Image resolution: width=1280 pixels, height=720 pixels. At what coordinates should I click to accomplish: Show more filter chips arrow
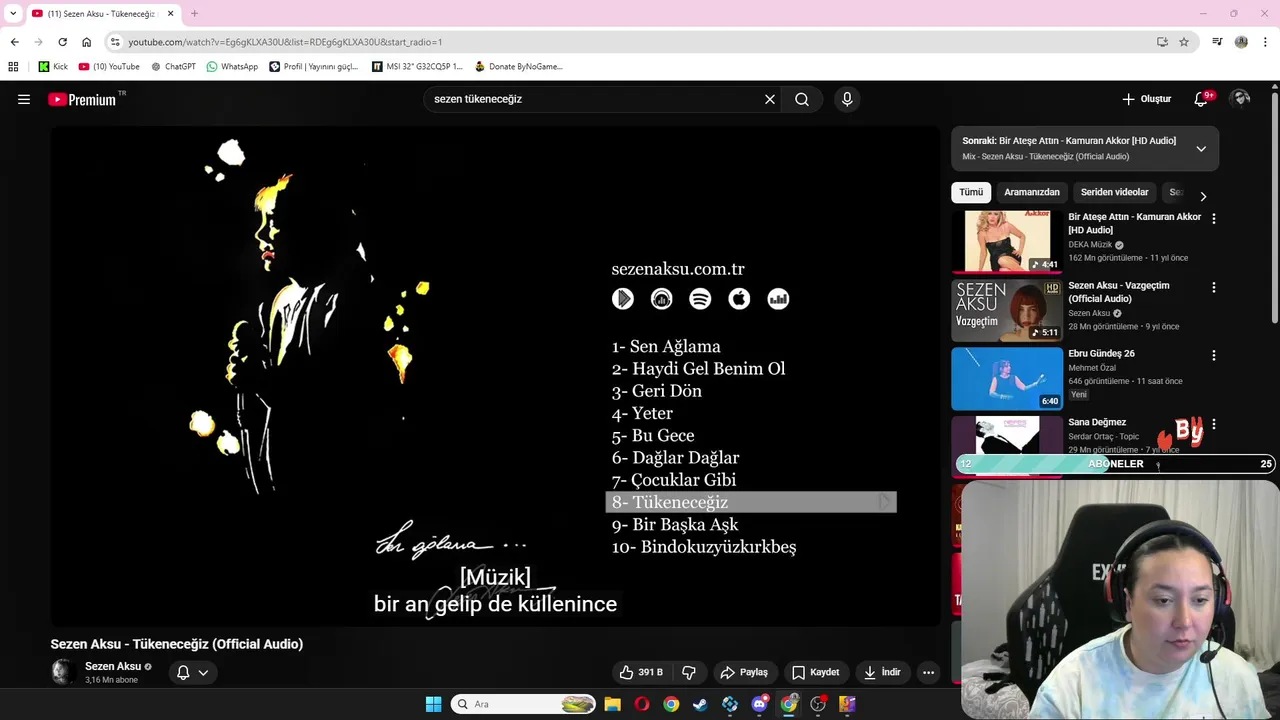pyautogui.click(x=1203, y=196)
